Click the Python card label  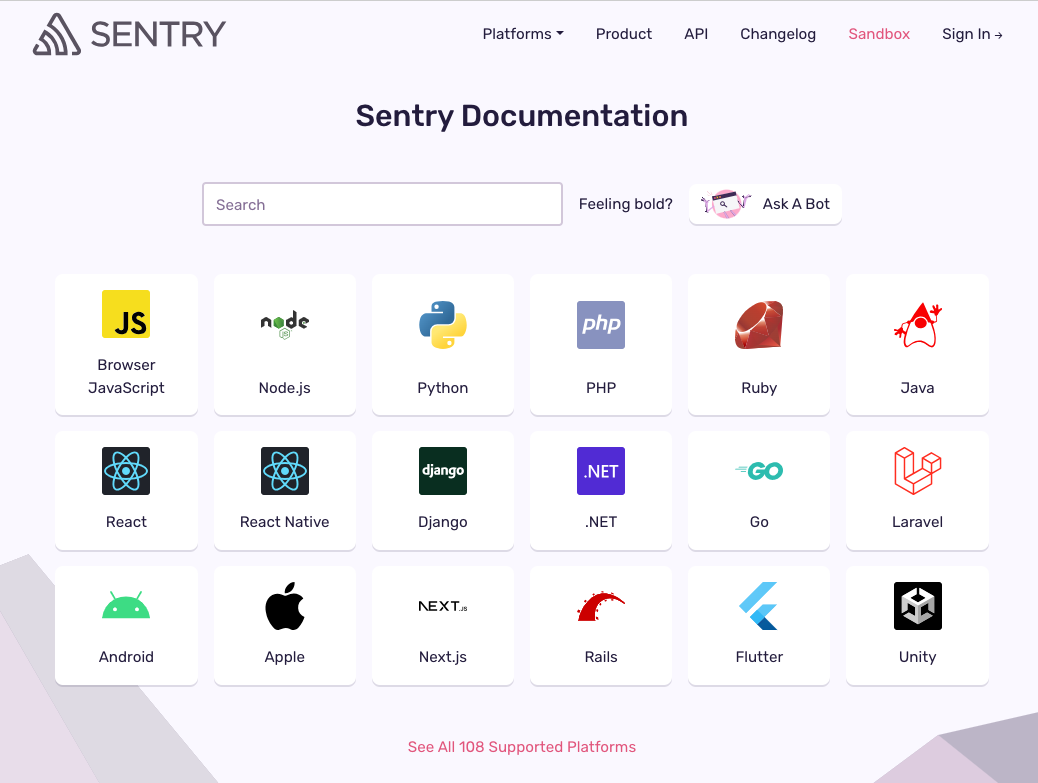pos(443,388)
